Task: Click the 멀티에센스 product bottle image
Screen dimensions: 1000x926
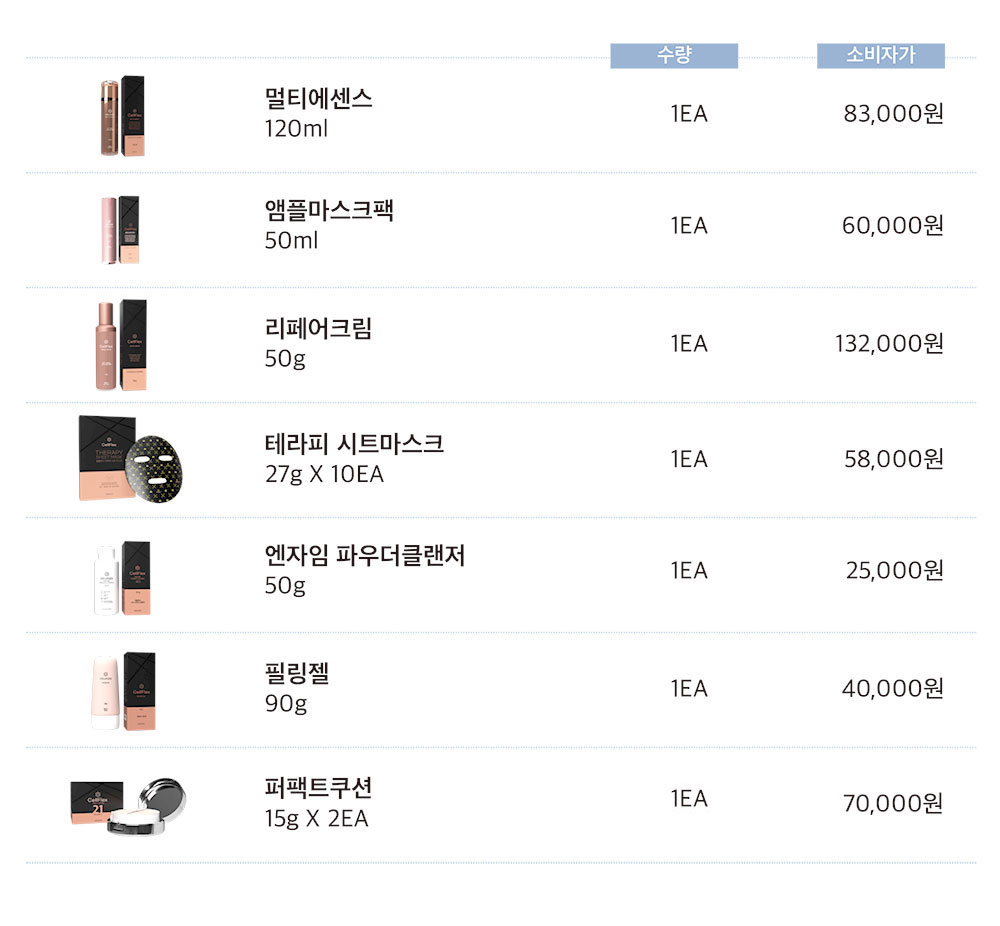Action: tap(122, 116)
